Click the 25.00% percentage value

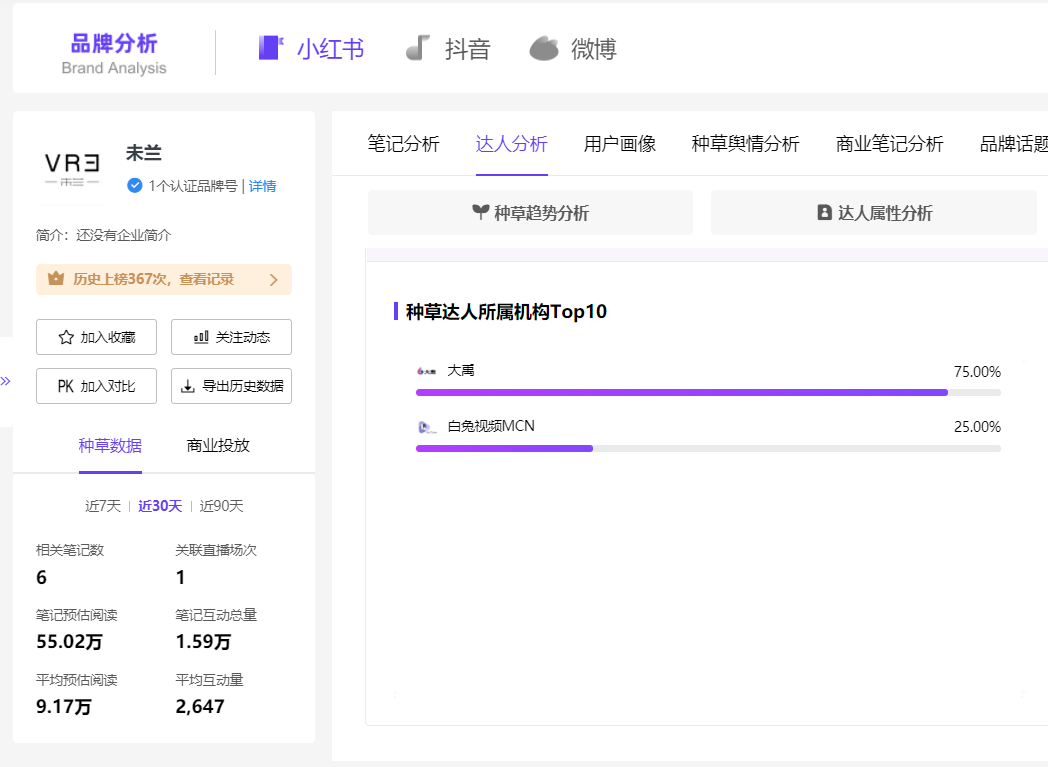pos(977,427)
